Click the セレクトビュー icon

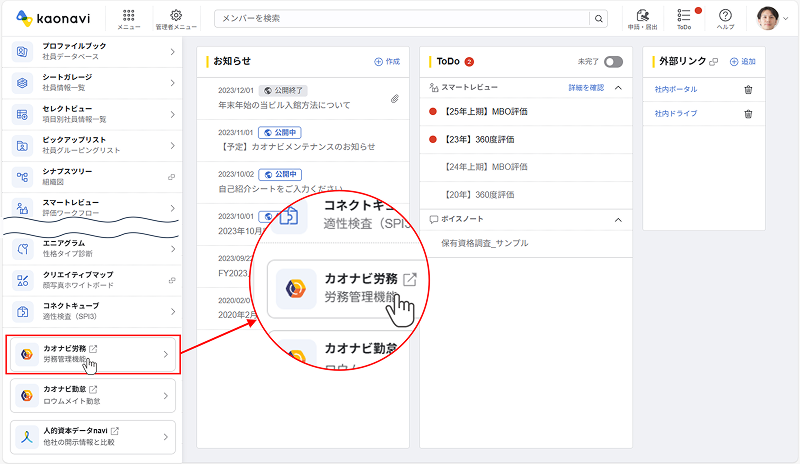(22, 114)
